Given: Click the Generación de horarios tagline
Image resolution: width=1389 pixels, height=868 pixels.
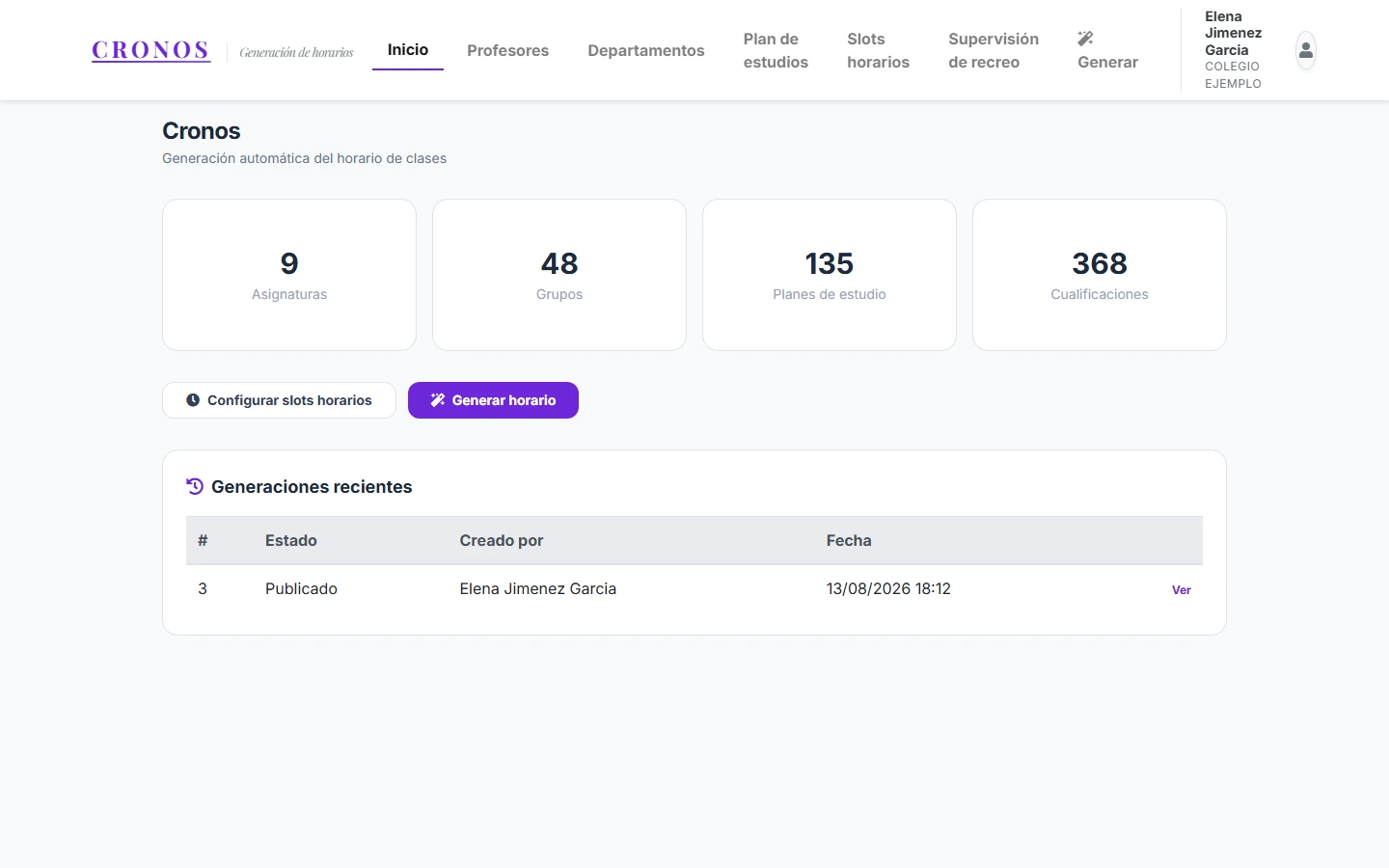Looking at the screenshot, I should pyautogui.click(x=296, y=52).
